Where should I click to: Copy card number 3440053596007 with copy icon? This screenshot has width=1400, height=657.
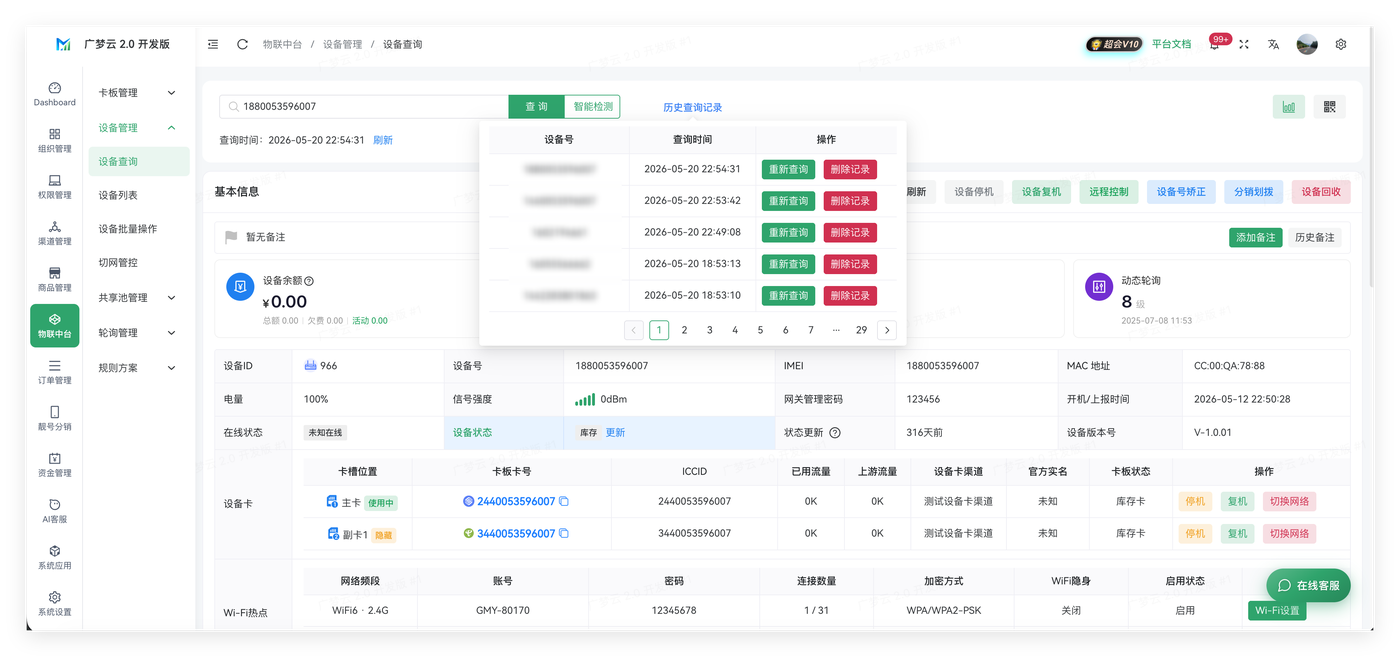coord(564,533)
